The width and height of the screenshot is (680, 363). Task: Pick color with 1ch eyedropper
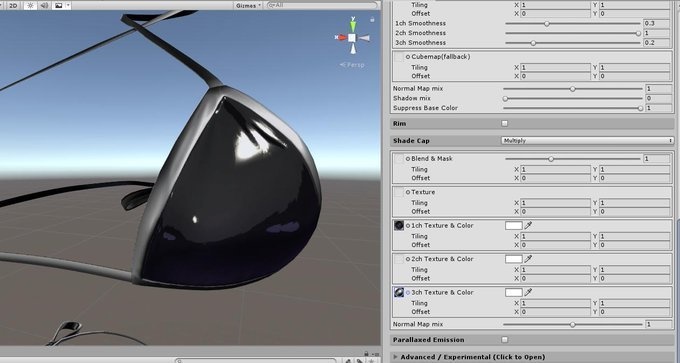528,226
